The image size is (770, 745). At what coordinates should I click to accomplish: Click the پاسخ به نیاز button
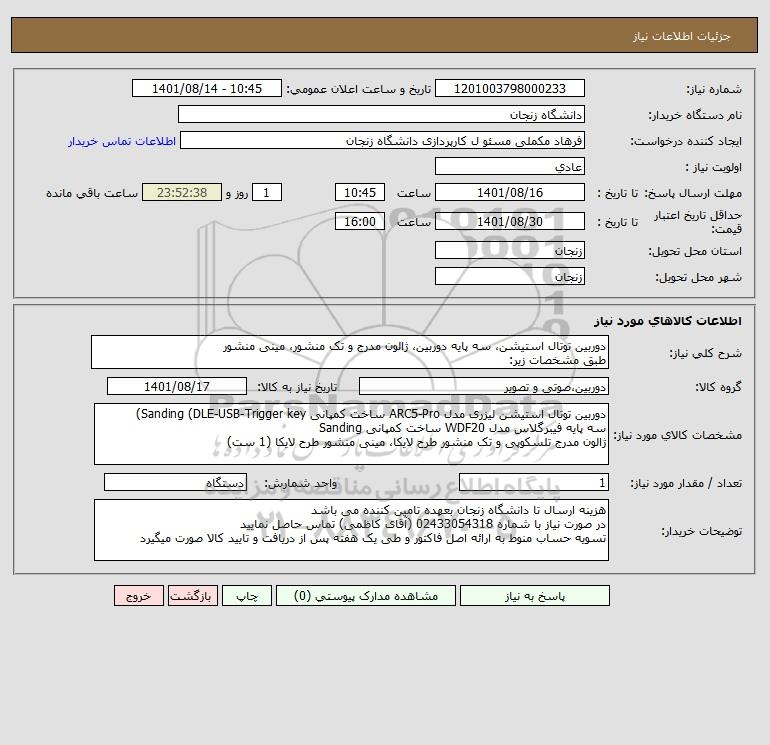[x=535, y=596]
